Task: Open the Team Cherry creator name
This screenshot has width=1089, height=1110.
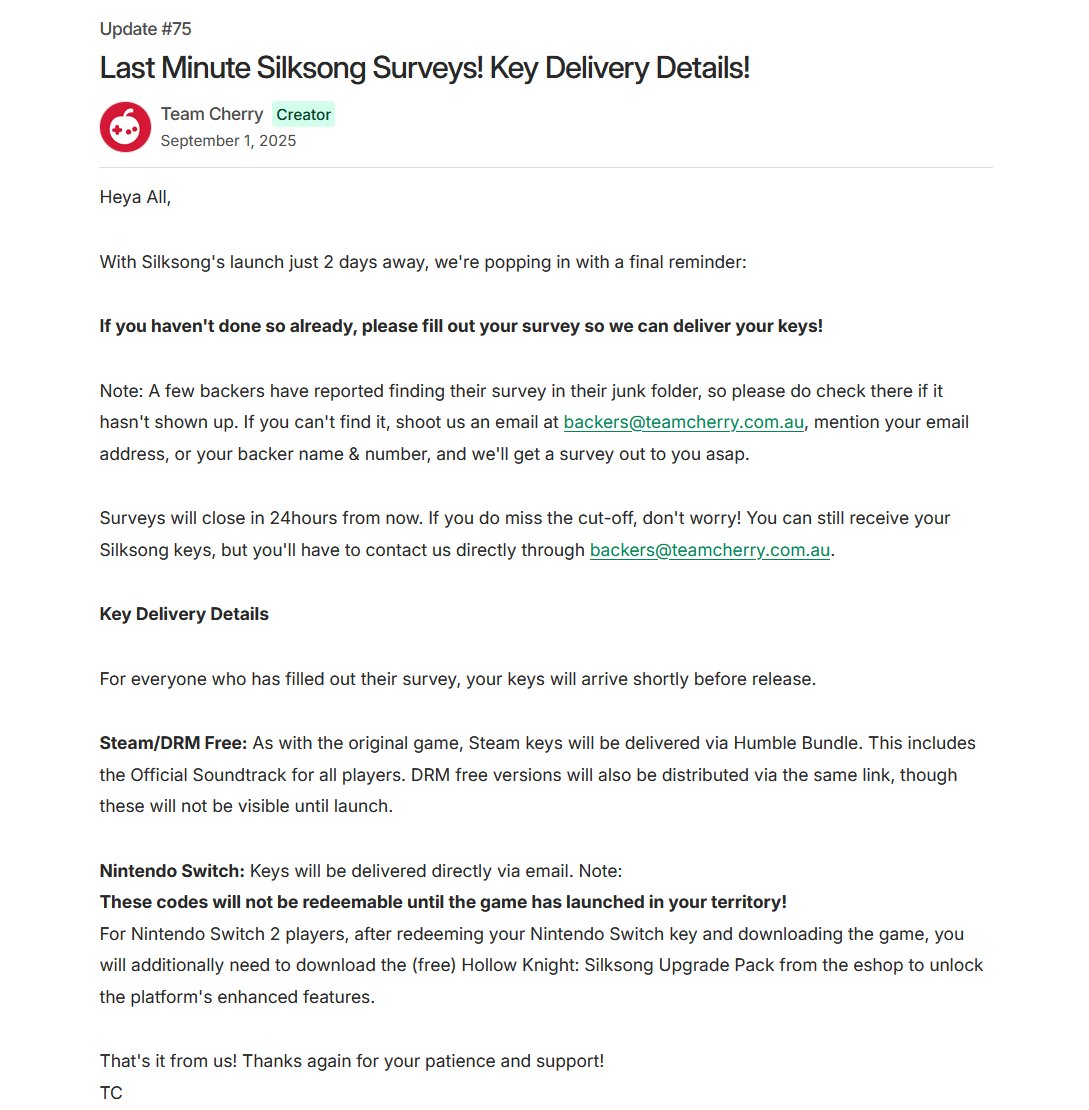Action: 212,114
